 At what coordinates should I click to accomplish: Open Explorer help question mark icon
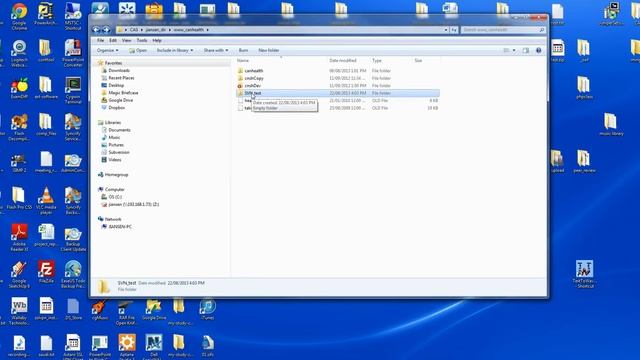[538, 50]
